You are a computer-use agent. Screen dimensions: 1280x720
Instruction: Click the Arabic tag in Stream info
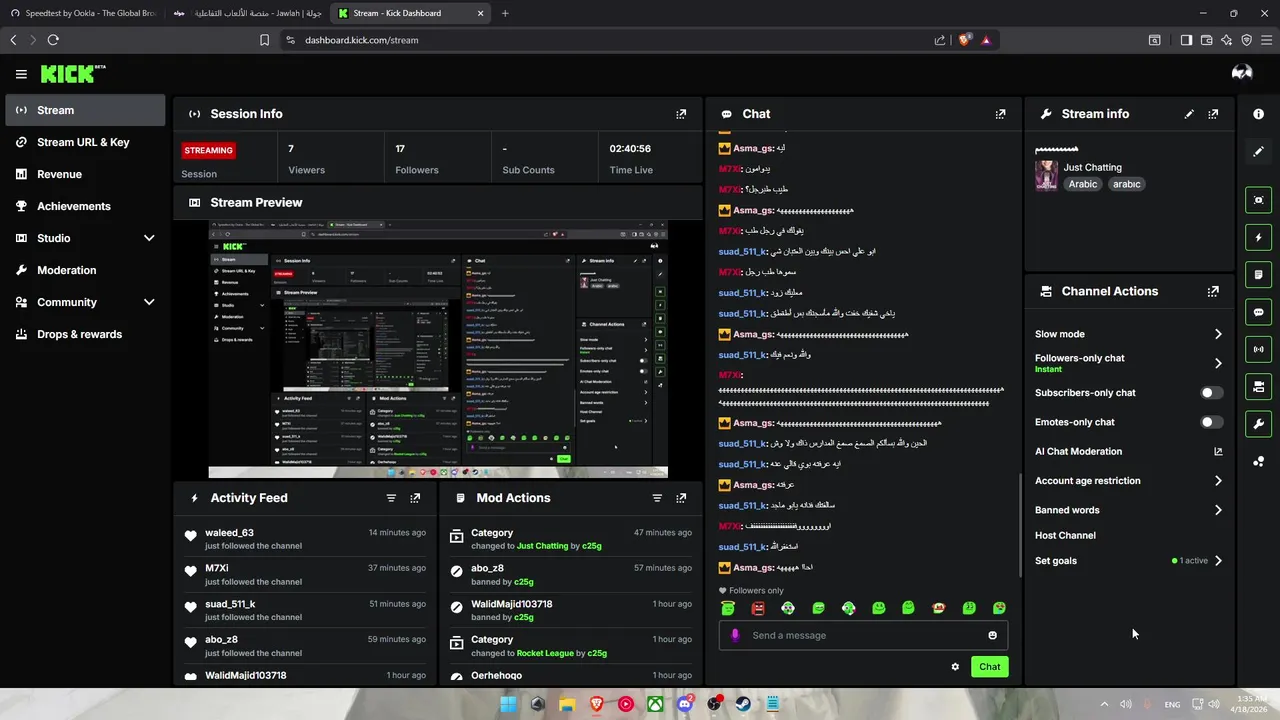click(1082, 184)
